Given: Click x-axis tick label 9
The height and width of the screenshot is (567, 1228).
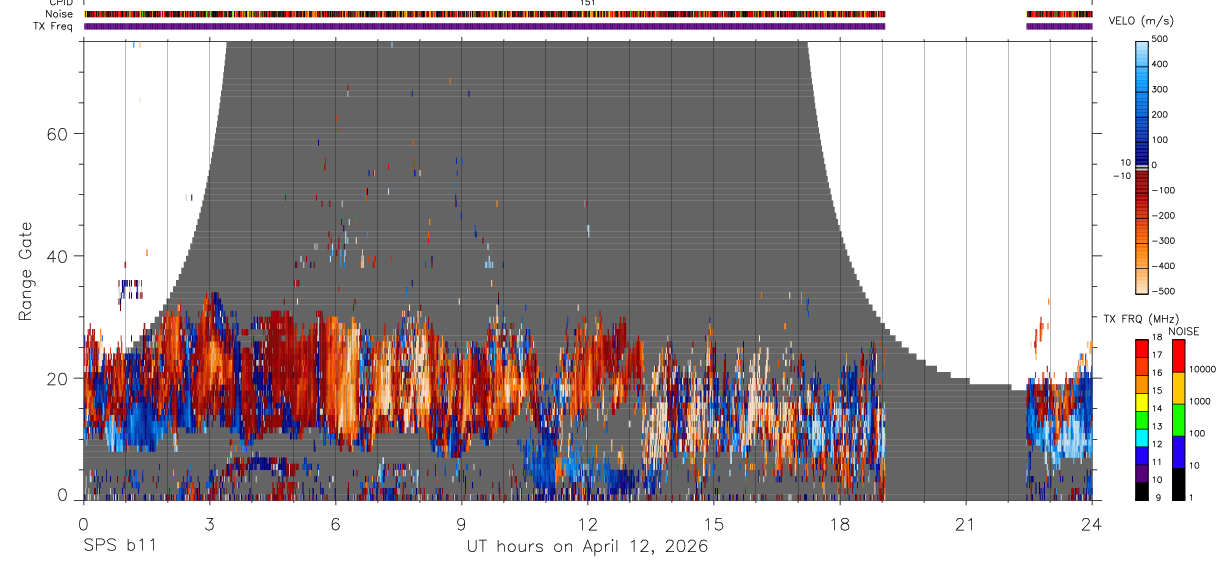Looking at the screenshot, I should [x=461, y=524].
